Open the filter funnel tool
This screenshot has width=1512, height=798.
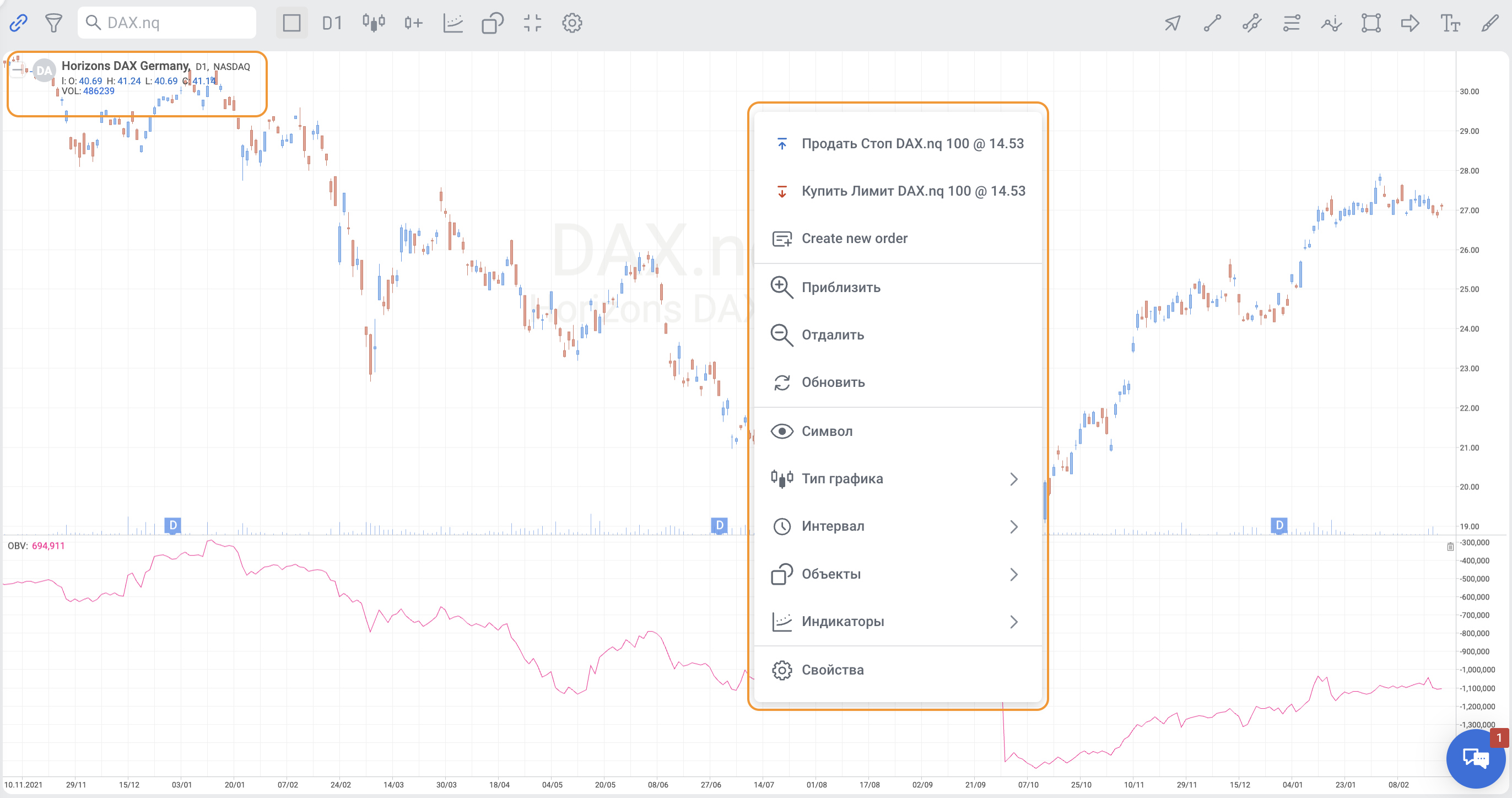[x=53, y=23]
